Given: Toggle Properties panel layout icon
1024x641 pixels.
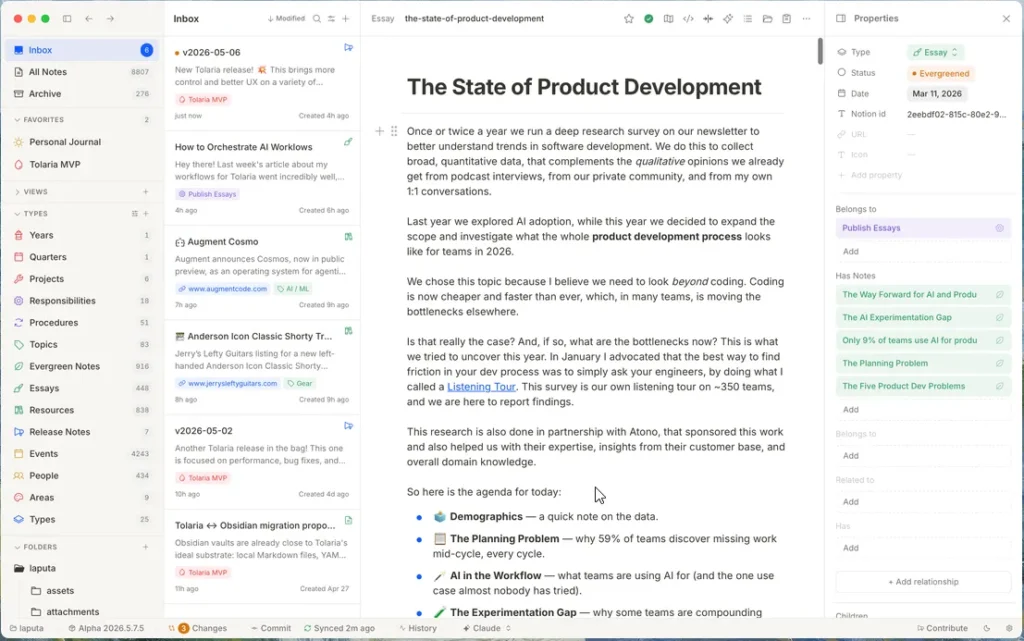Looking at the screenshot, I should (x=841, y=19).
